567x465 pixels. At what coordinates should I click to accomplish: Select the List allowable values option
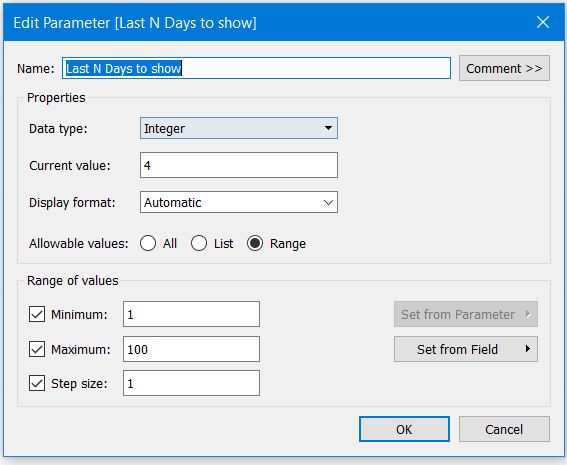click(199, 243)
